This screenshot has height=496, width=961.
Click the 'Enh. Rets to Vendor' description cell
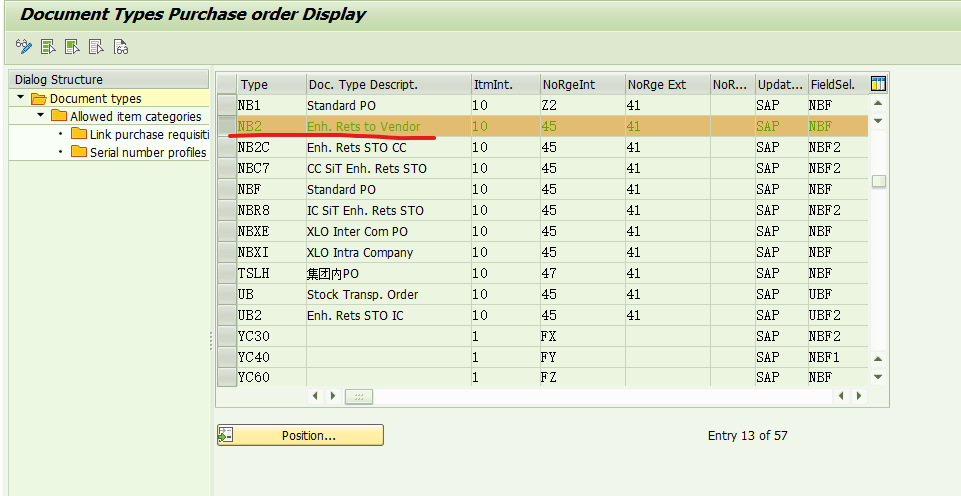[x=389, y=126]
